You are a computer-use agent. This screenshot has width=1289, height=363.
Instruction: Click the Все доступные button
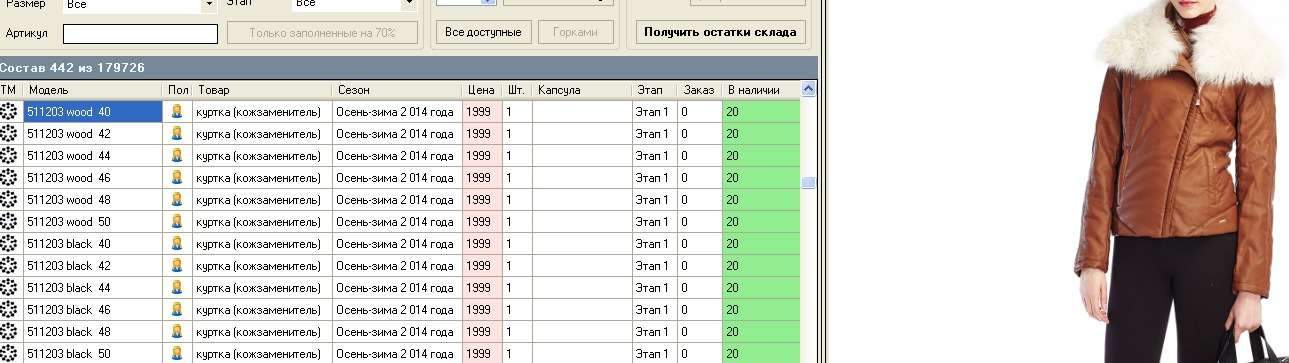[x=483, y=32]
